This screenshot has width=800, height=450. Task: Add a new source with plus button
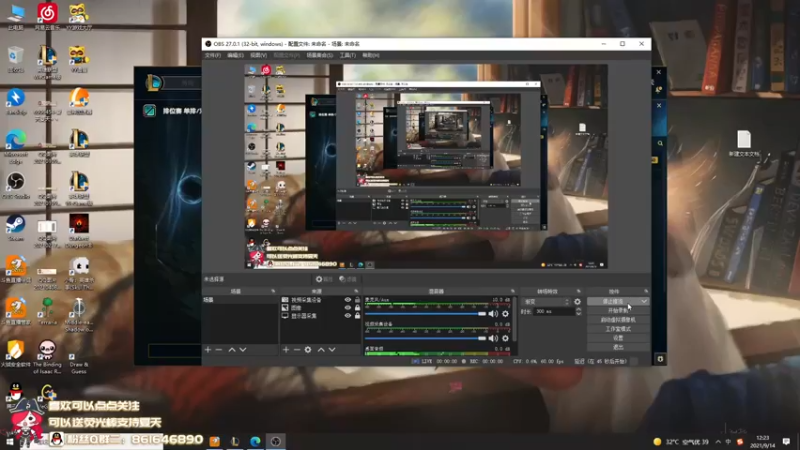tap(286, 349)
